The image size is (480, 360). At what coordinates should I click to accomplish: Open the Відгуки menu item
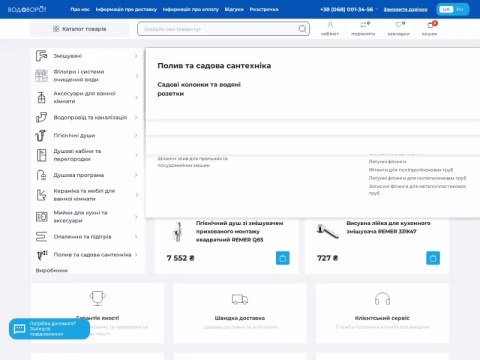234,9
